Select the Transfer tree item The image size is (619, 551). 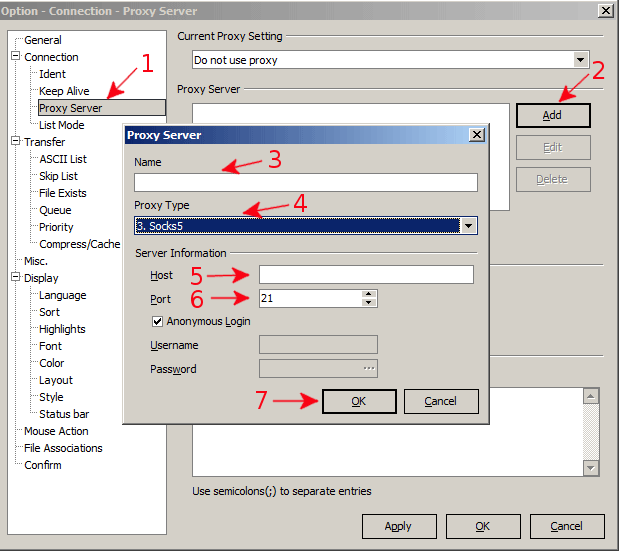tap(45, 142)
